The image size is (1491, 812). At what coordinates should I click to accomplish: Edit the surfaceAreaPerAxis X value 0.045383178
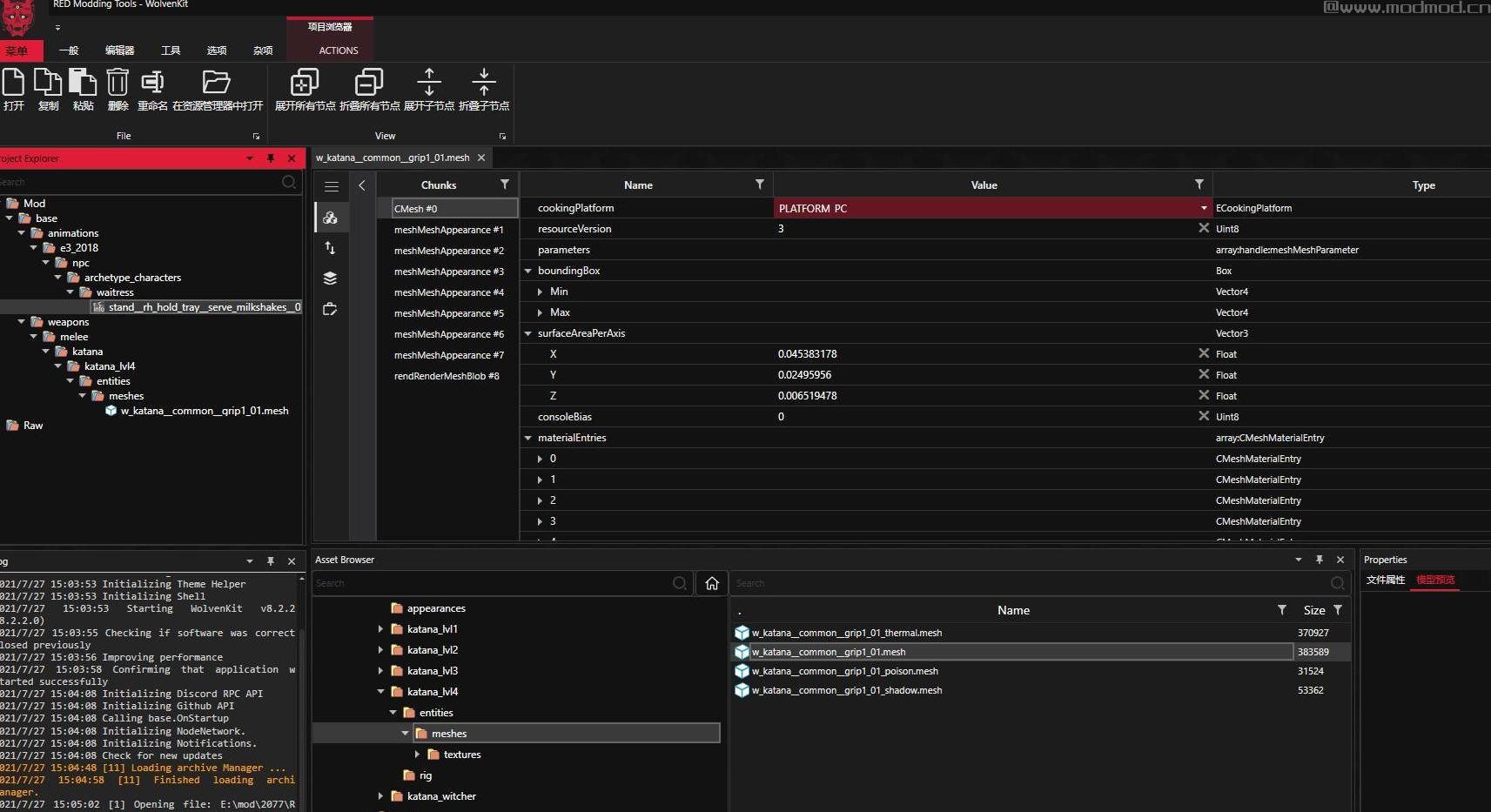808,354
